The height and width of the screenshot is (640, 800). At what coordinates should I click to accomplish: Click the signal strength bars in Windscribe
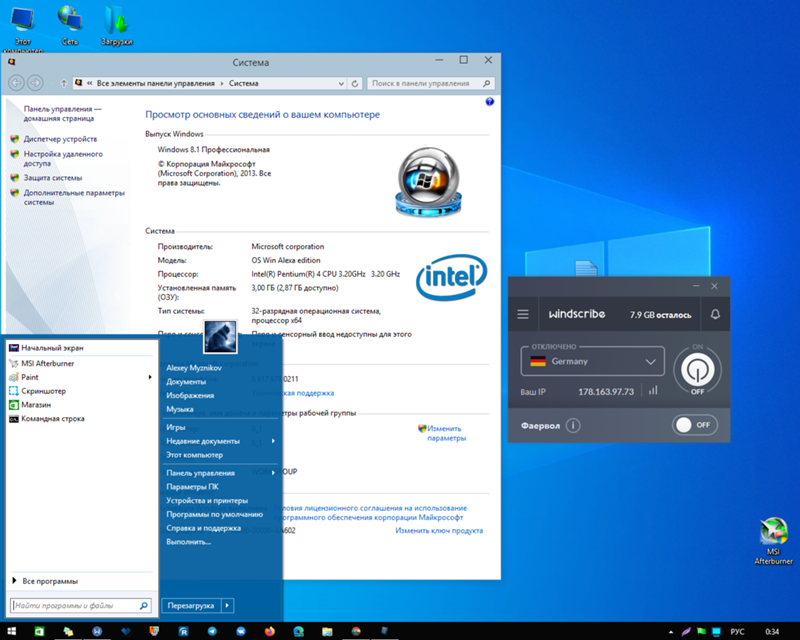653,390
